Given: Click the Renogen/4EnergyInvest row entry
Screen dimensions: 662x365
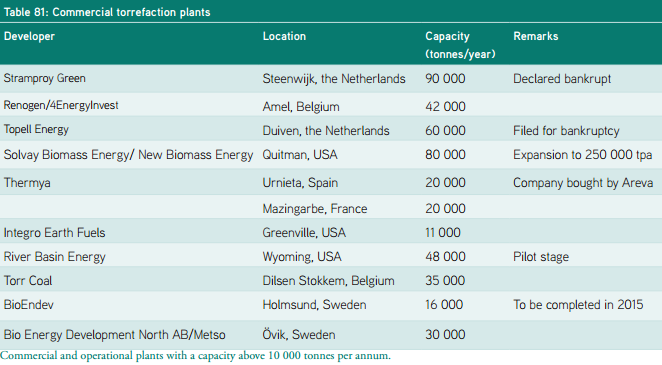Looking at the screenshot, I should (61, 105).
